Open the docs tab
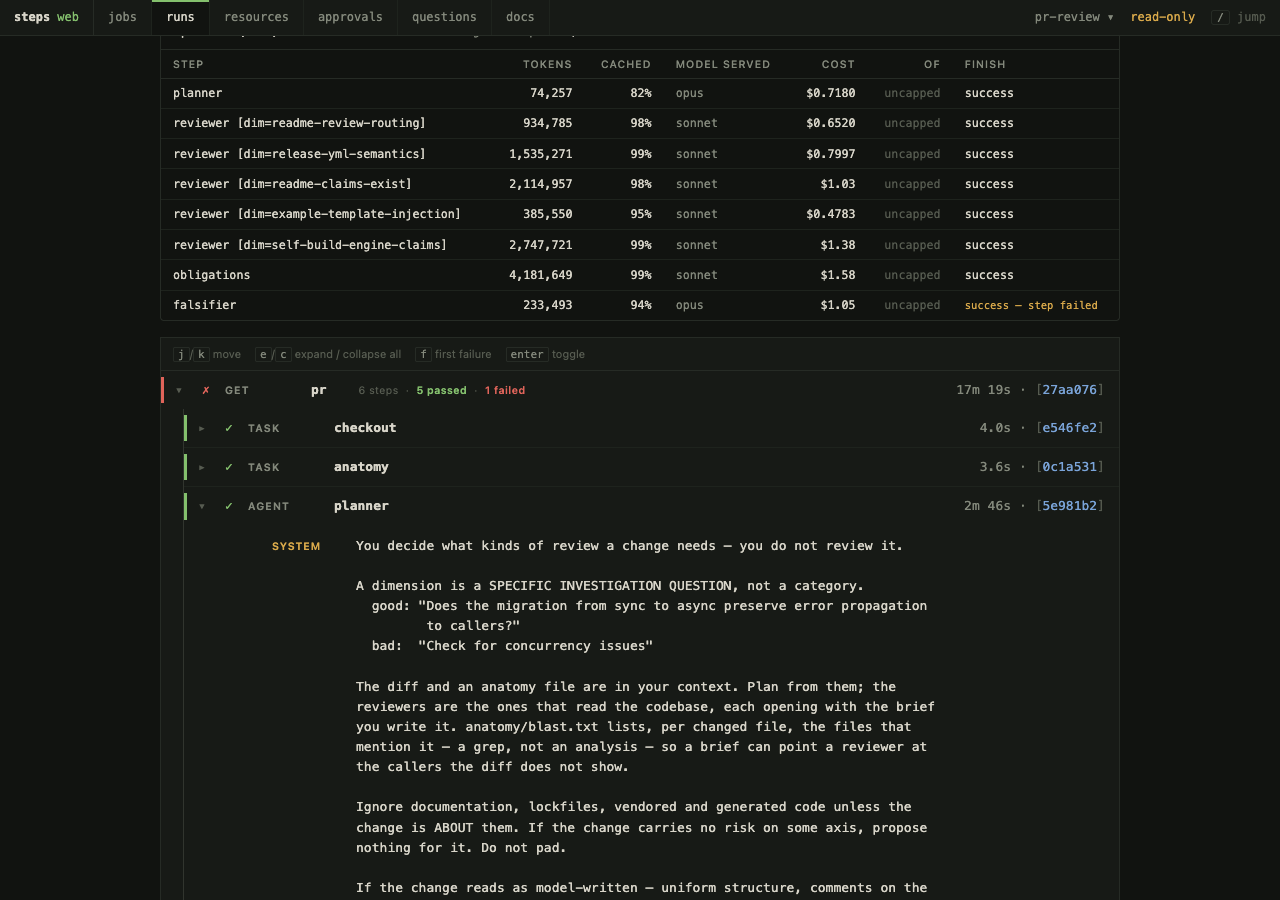The height and width of the screenshot is (900, 1280). (520, 17)
